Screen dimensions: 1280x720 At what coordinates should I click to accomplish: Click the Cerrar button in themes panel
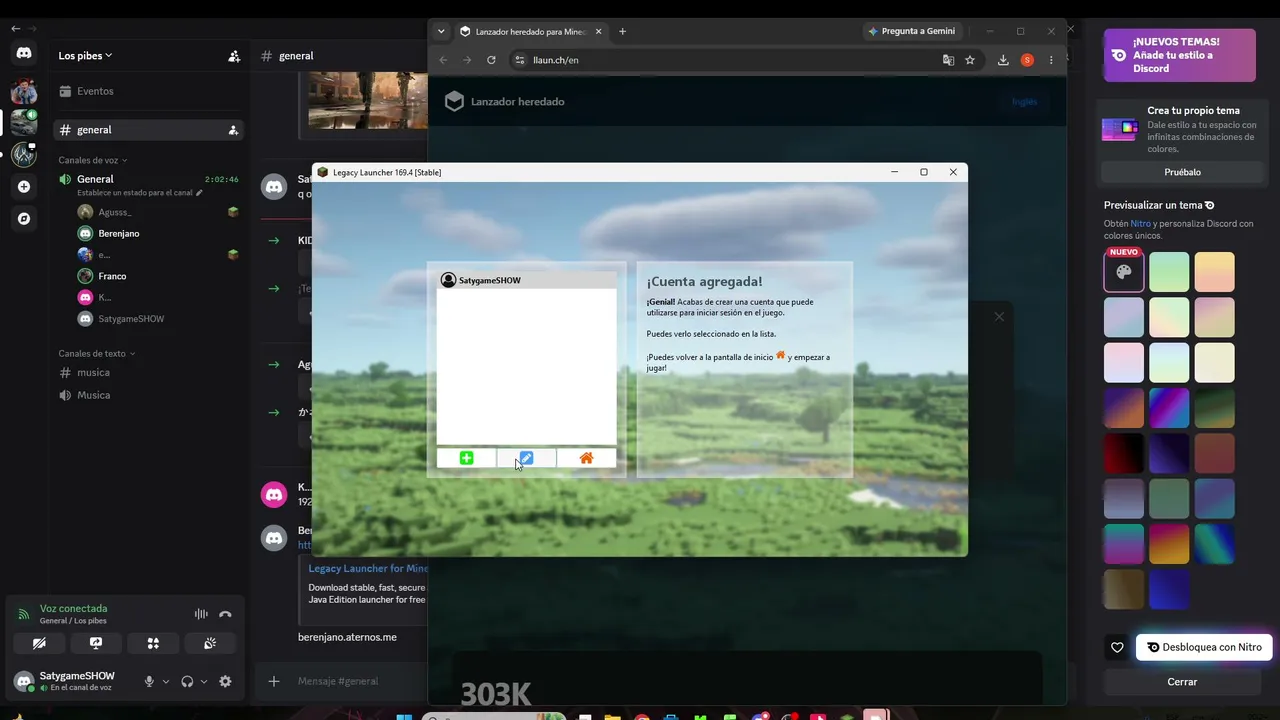[1182, 682]
